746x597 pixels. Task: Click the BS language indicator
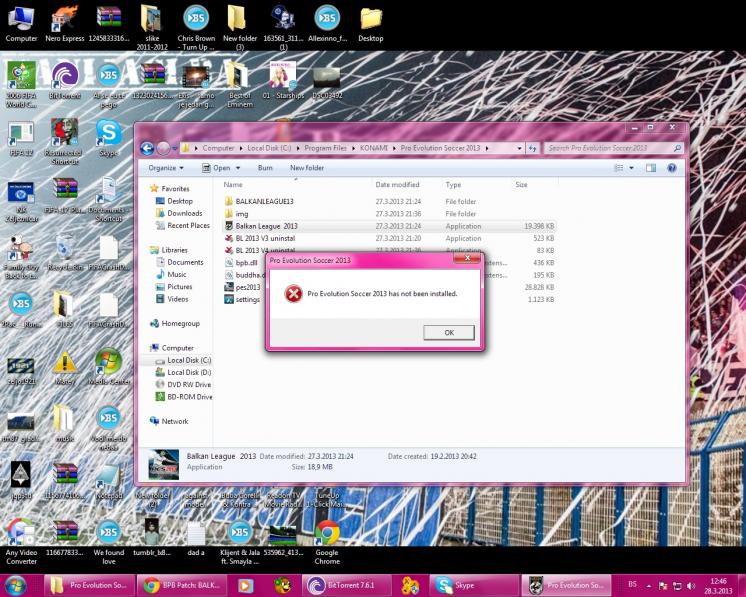pyautogui.click(x=632, y=584)
